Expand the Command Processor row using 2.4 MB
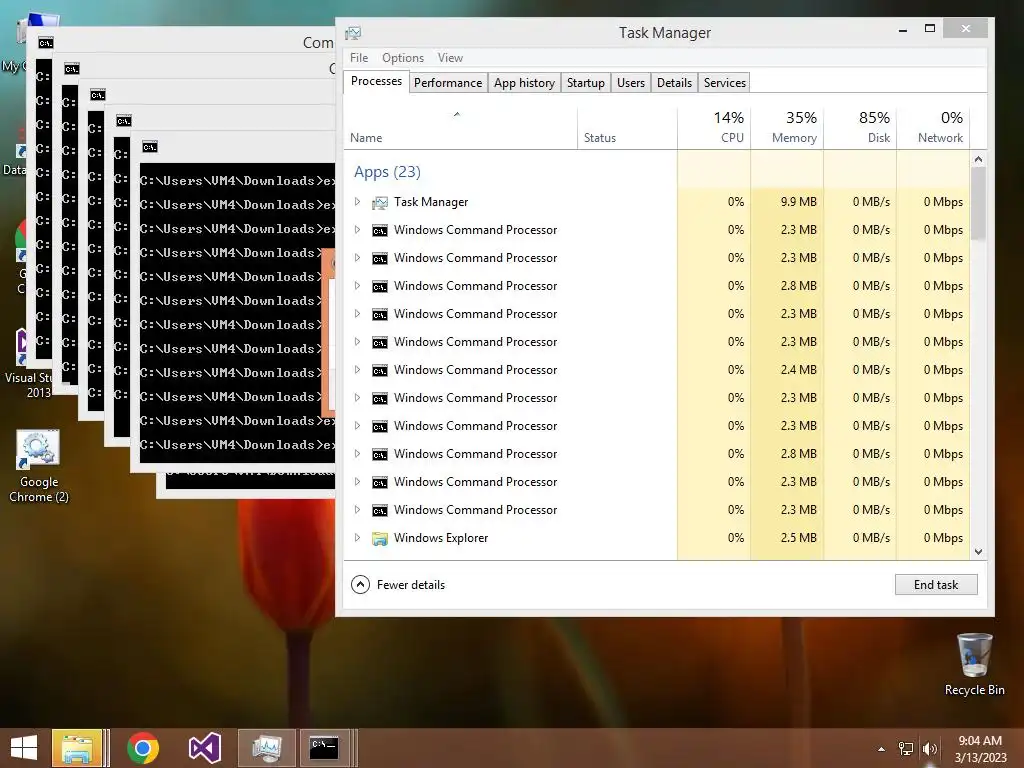Screen dimensions: 1024x768 click(357, 370)
